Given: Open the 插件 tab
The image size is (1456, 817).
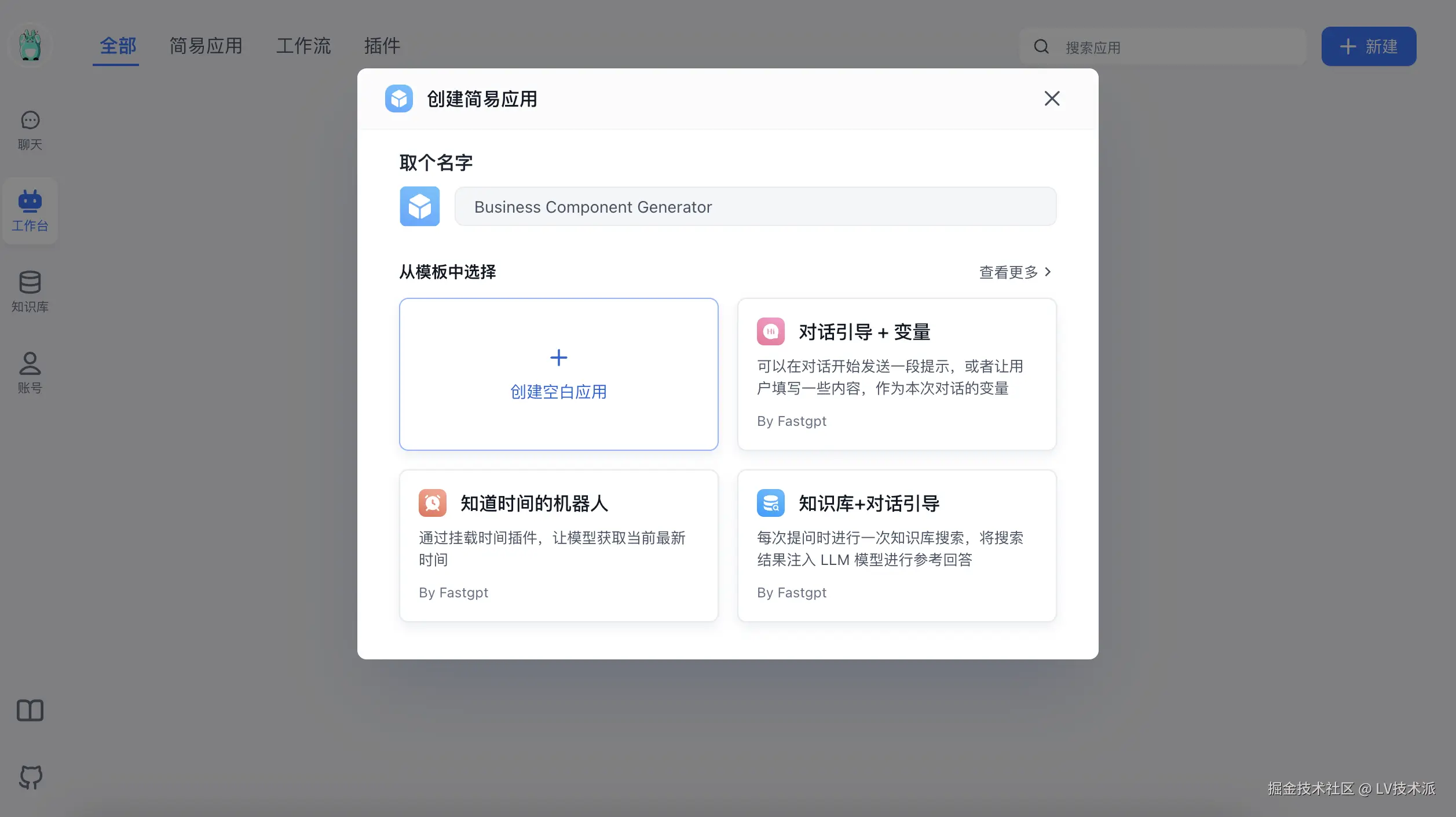Looking at the screenshot, I should pyautogui.click(x=382, y=46).
